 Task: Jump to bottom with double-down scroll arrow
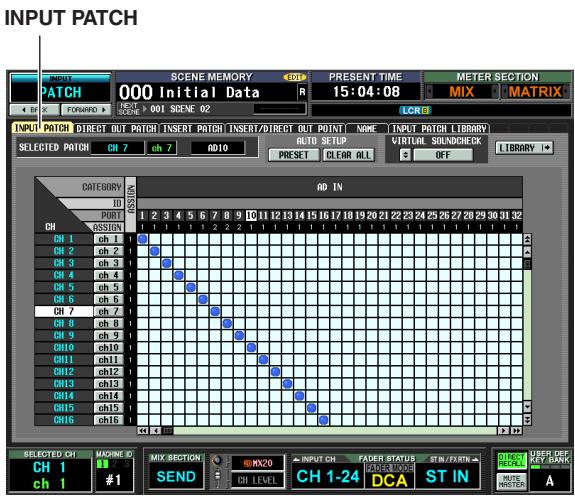tap(527, 419)
